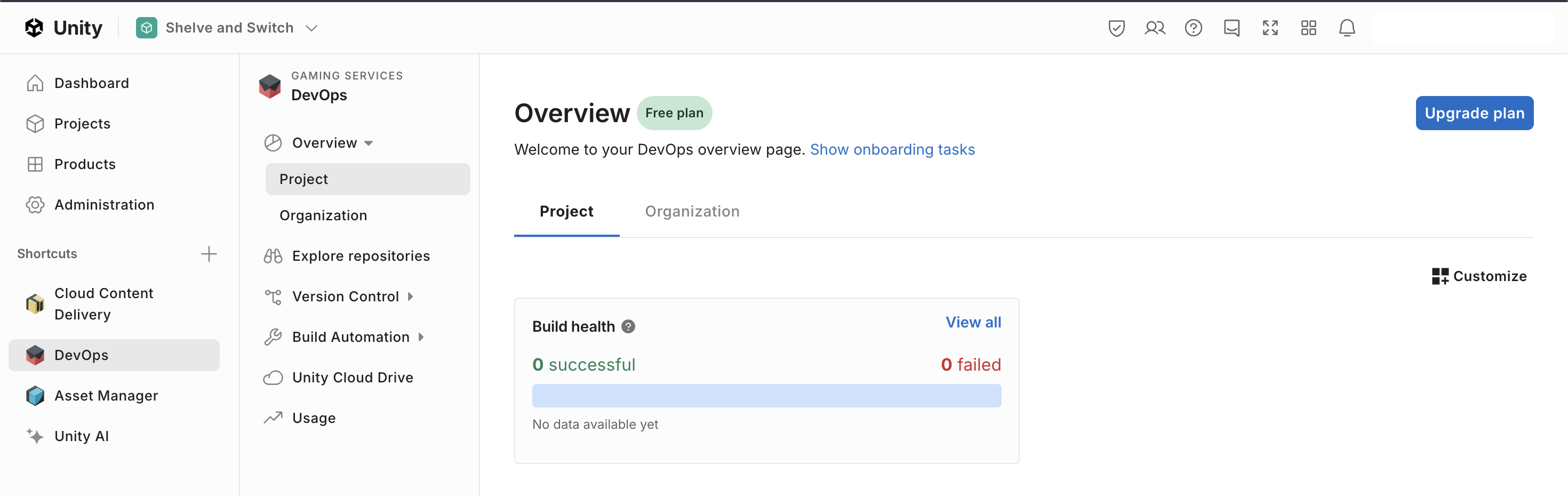Click the fullscreen expand arrows icon
This screenshot has height=496, width=1568.
[x=1270, y=28]
